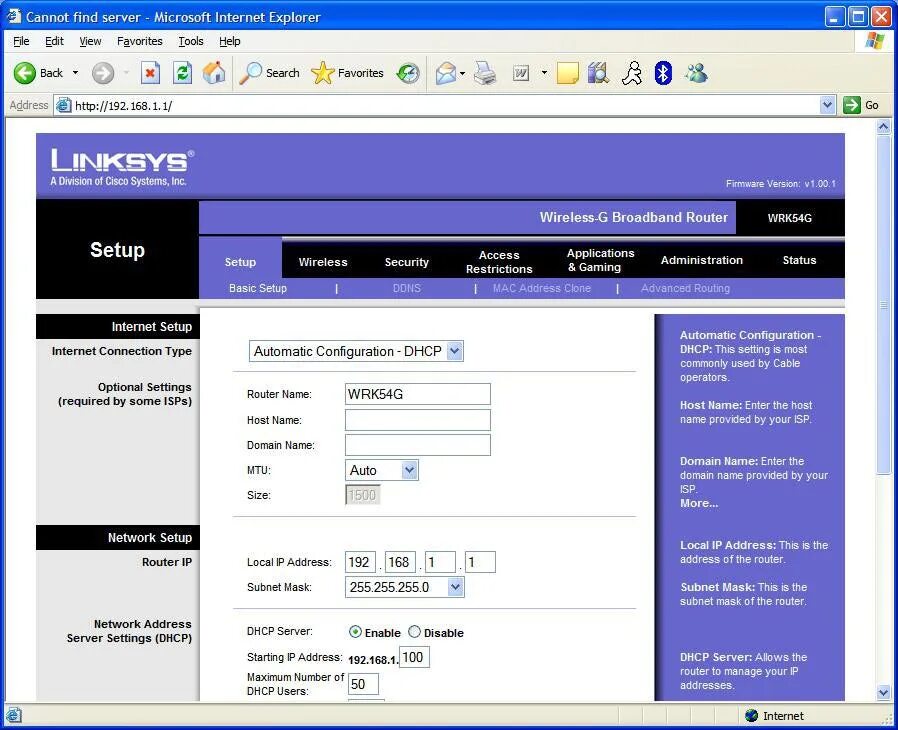
Task: Click the Router Name input field
Action: [x=418, y=394]
